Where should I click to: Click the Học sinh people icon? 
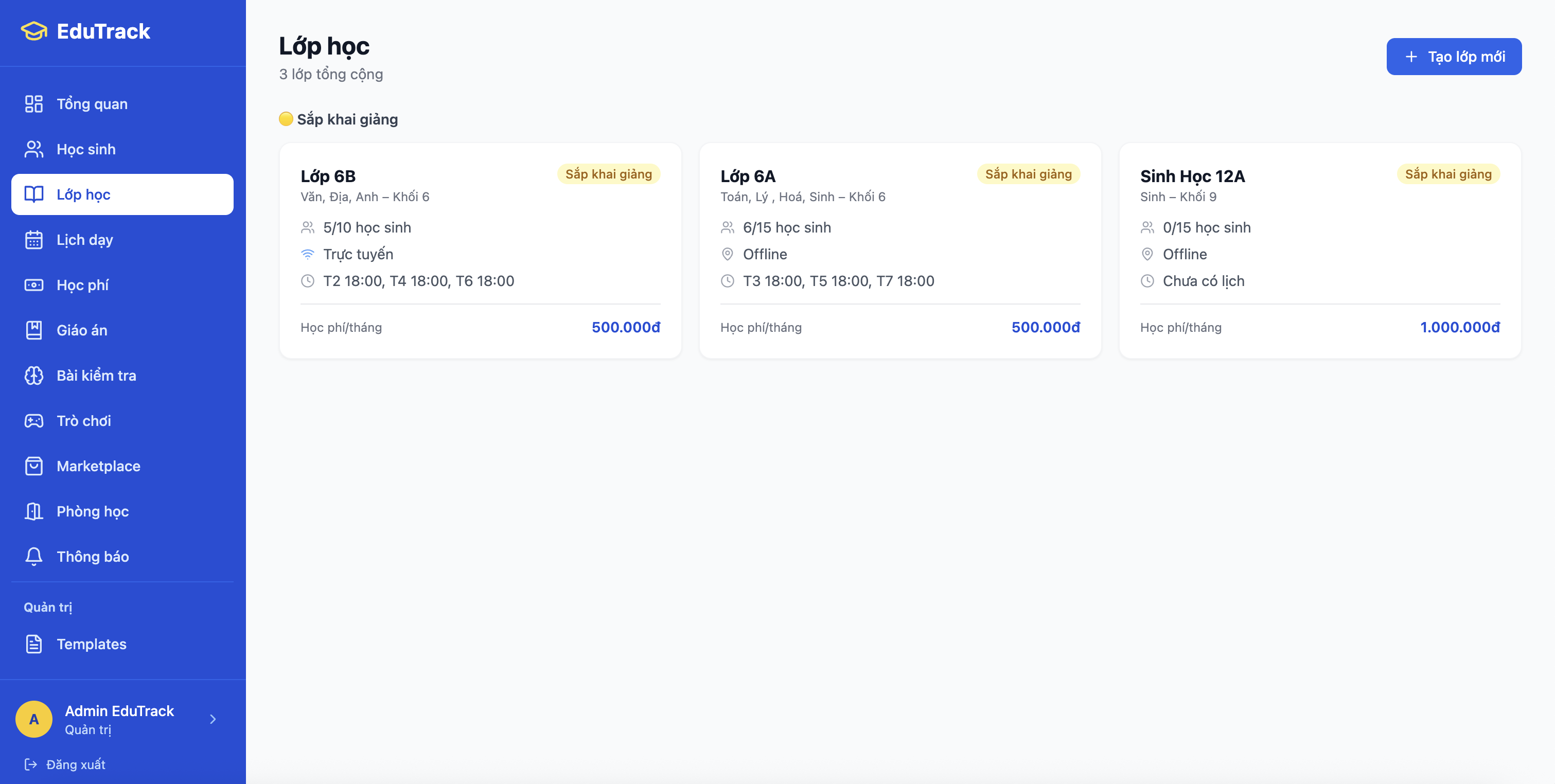click(x=34, y=149)
